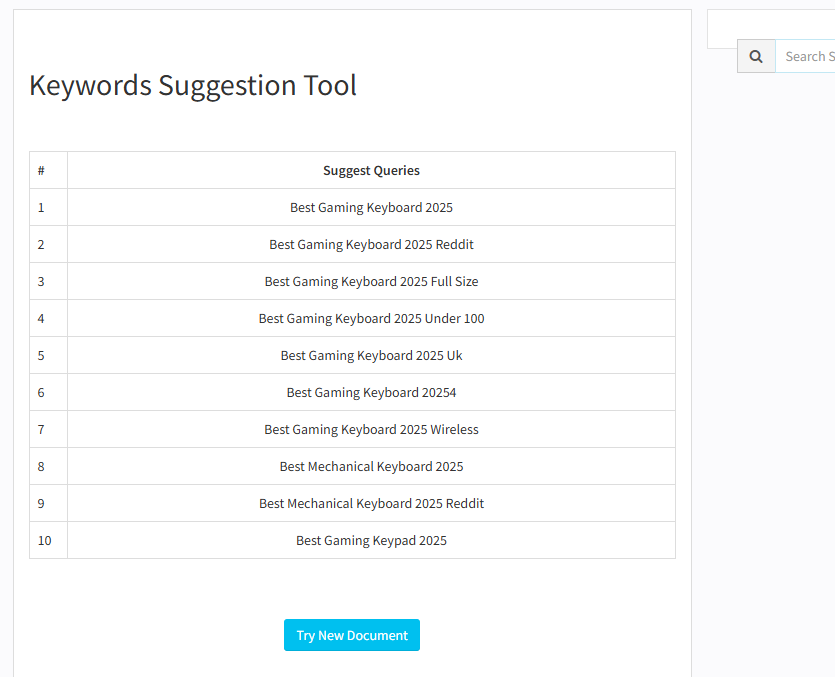Click the magnifier search icon button
835x677 pixels.
(x=756, y=56)
